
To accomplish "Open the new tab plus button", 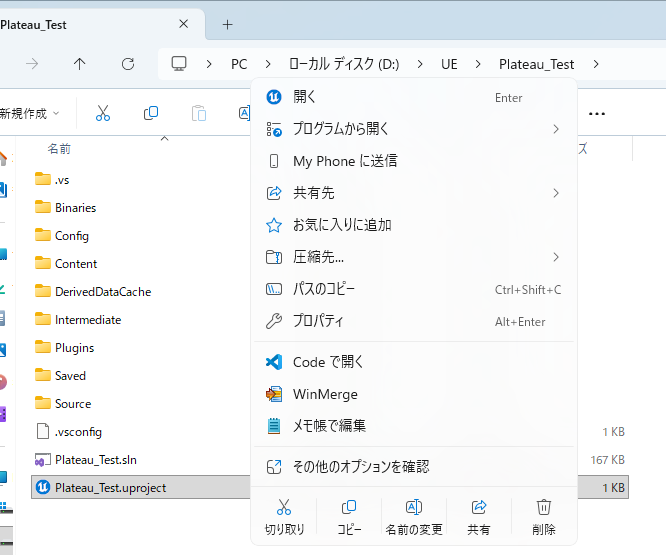I will (x=227, y=24).
